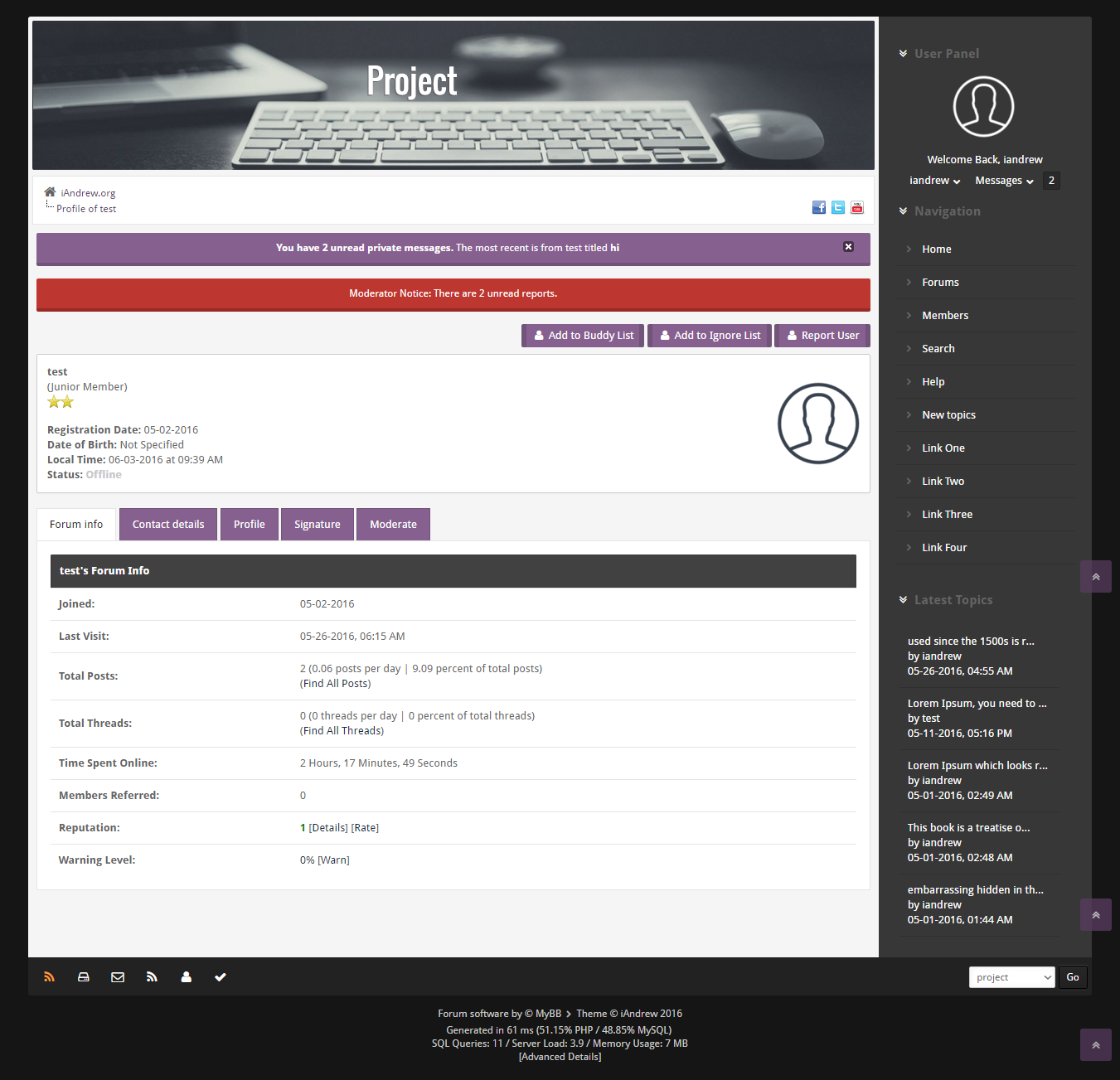The width and height of the screenshot is (1120, 1080).
Task: Open the Facebook social icon
Action: pyautogui.click(x=818, y=207)
